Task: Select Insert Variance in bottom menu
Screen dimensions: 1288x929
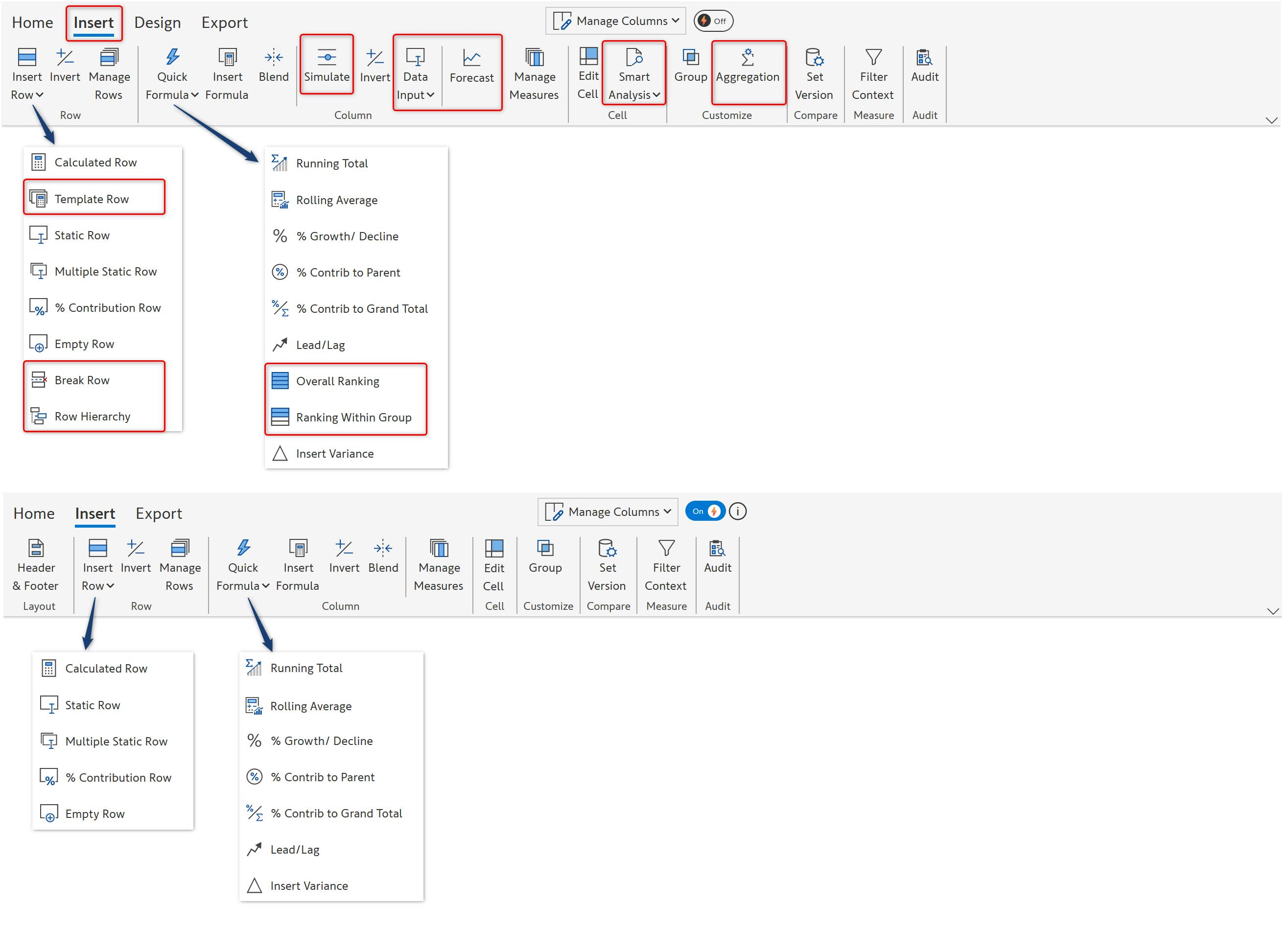Action: click(x=309, y=886)
